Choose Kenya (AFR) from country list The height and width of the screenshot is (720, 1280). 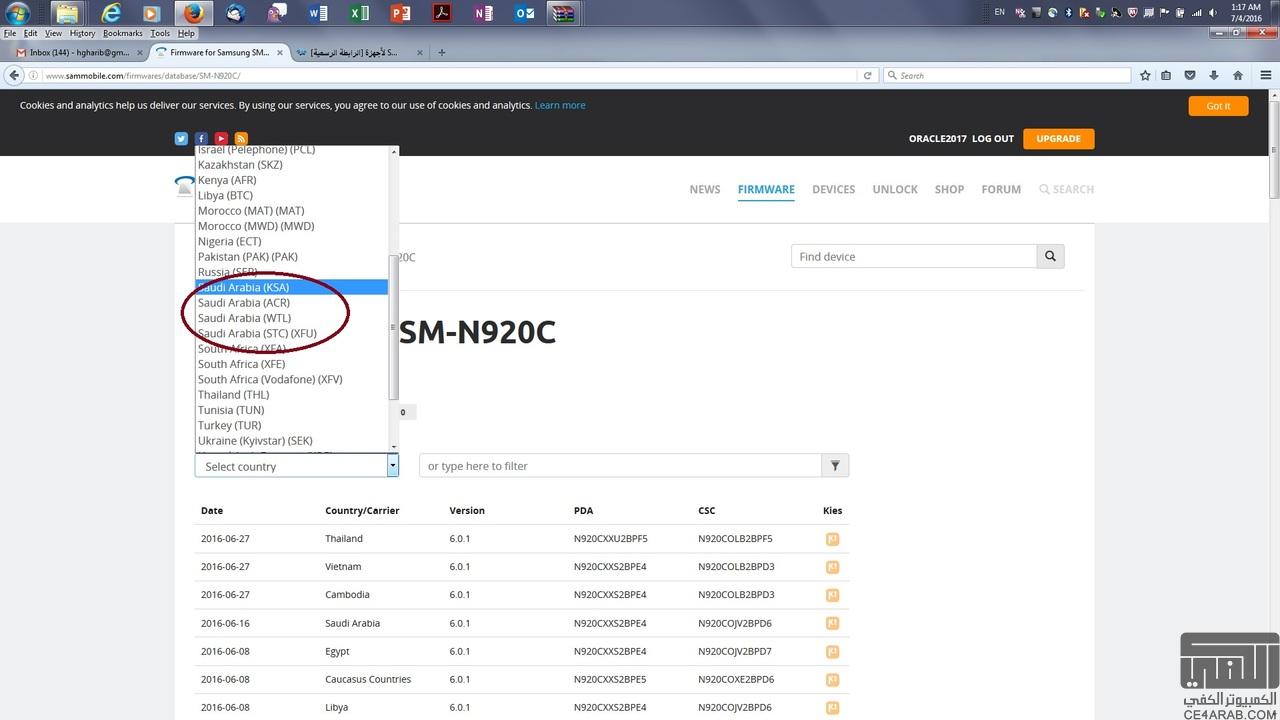coord(292,180)
